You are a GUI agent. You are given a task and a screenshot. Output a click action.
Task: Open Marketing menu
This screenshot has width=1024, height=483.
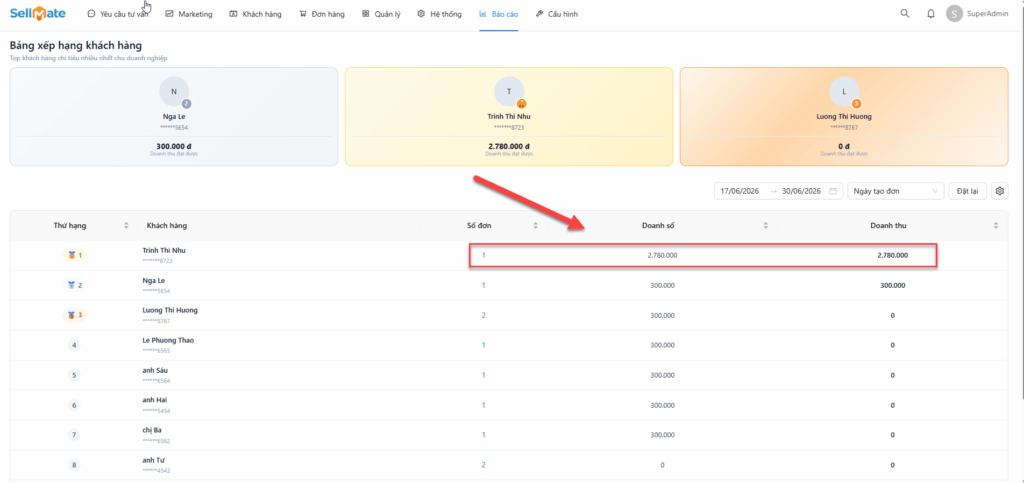pos(189,14)
